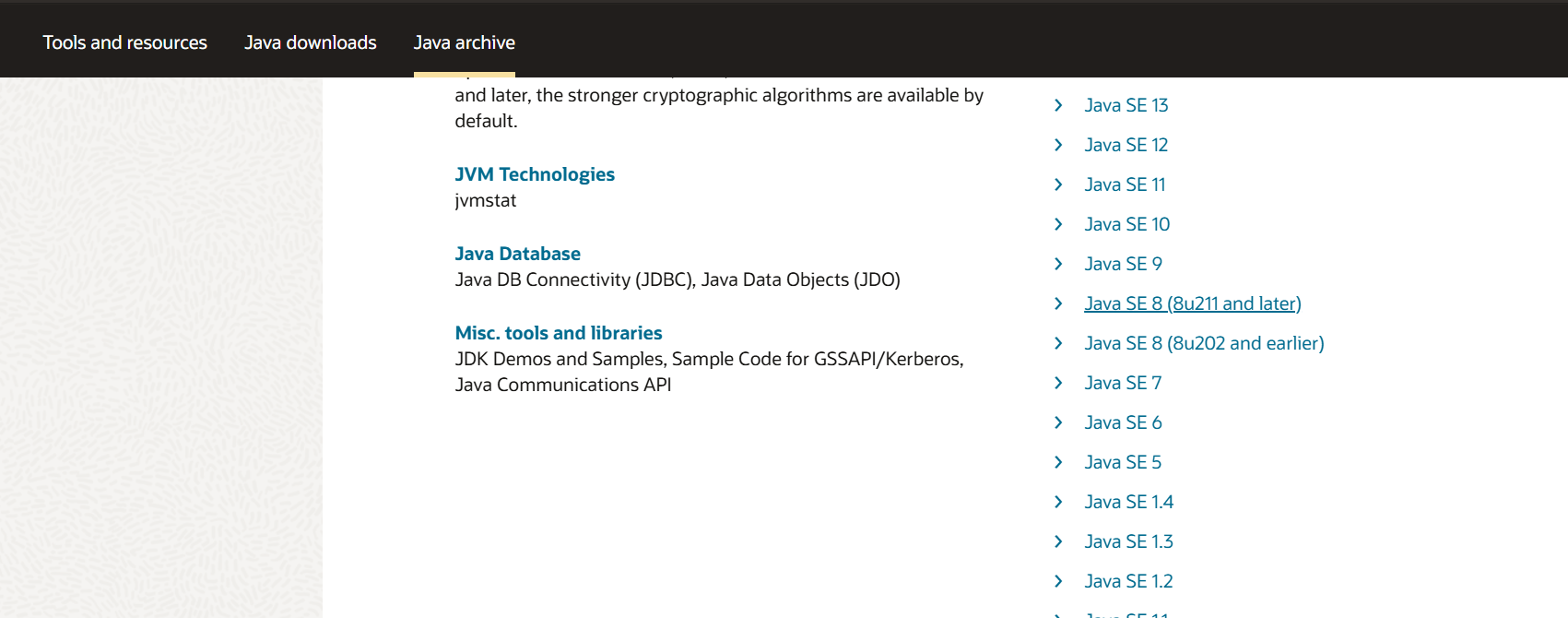Open Java SE 8 (8u211 and later)

[x=1193, y=303]
